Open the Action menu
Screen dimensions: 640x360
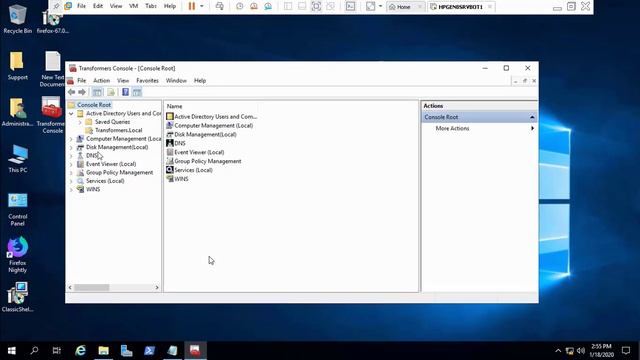tap(101, 81)
